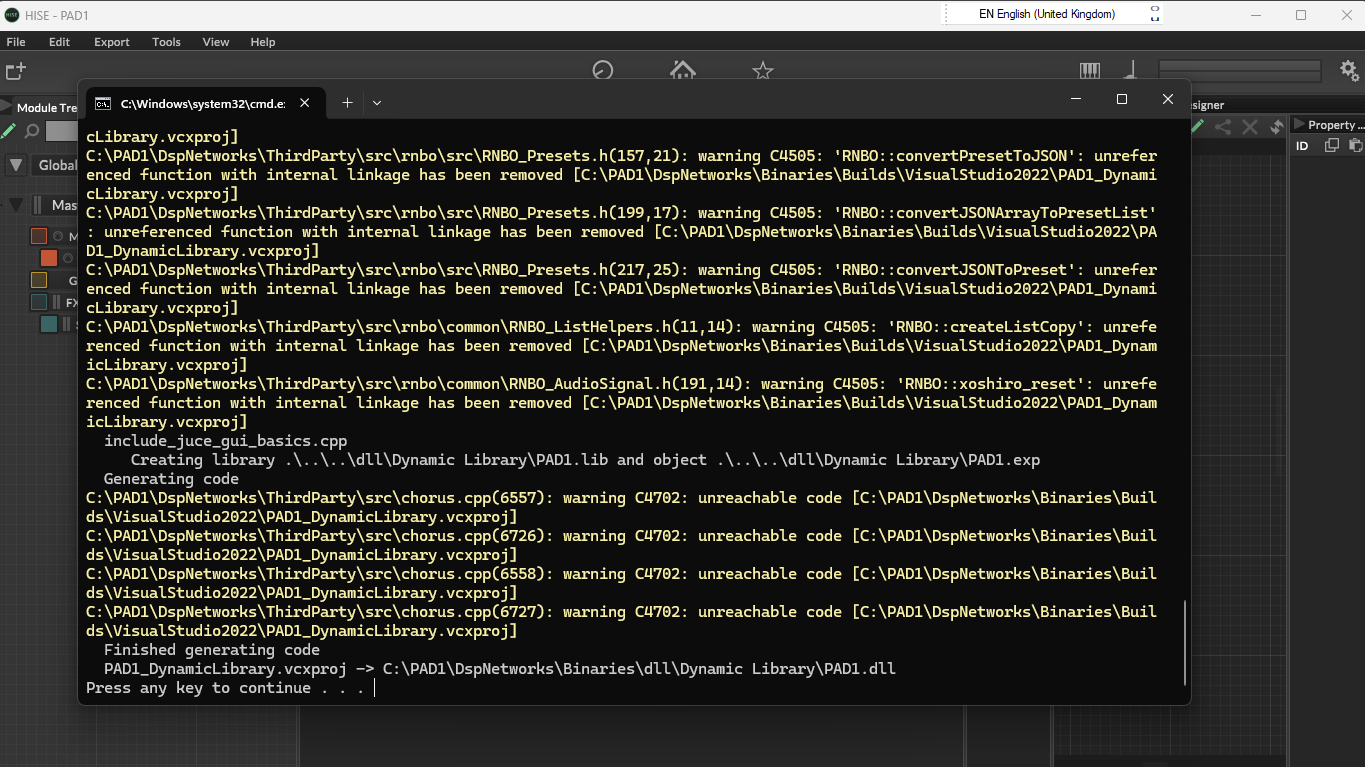Image resolution: width=1365 pixels, height=767 pixels.
Task: Click the refresh arrows icon in the designer toolbar
Action: click(x=1277, y=127)
